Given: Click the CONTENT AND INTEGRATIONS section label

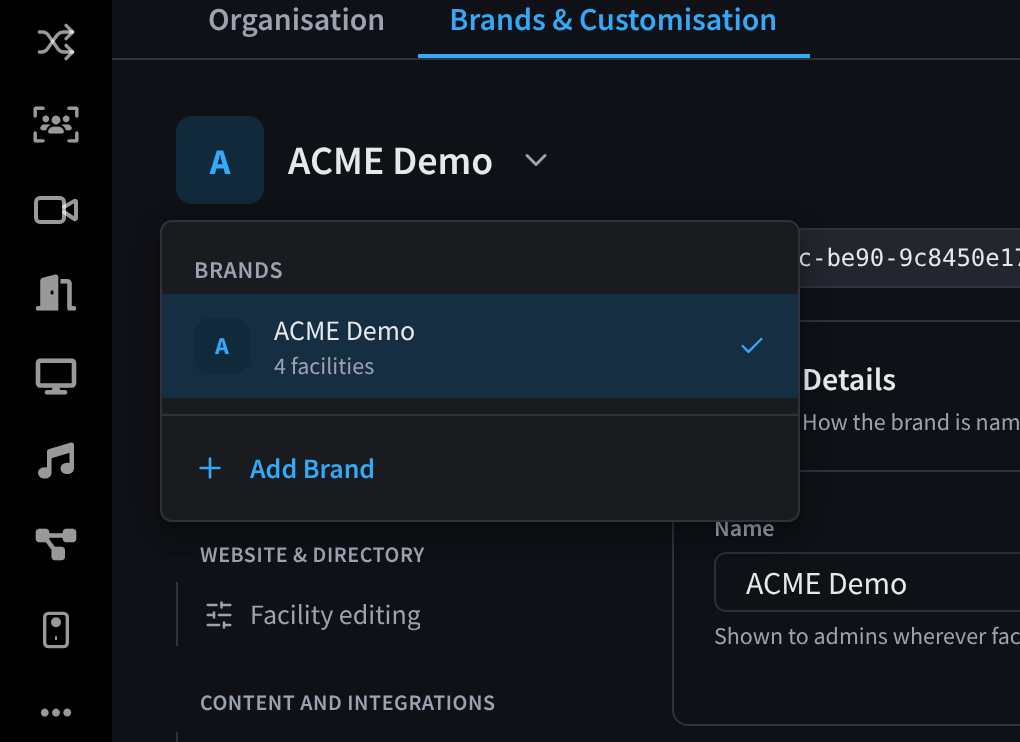Looking at the screenshot, I should click(347, 703).
